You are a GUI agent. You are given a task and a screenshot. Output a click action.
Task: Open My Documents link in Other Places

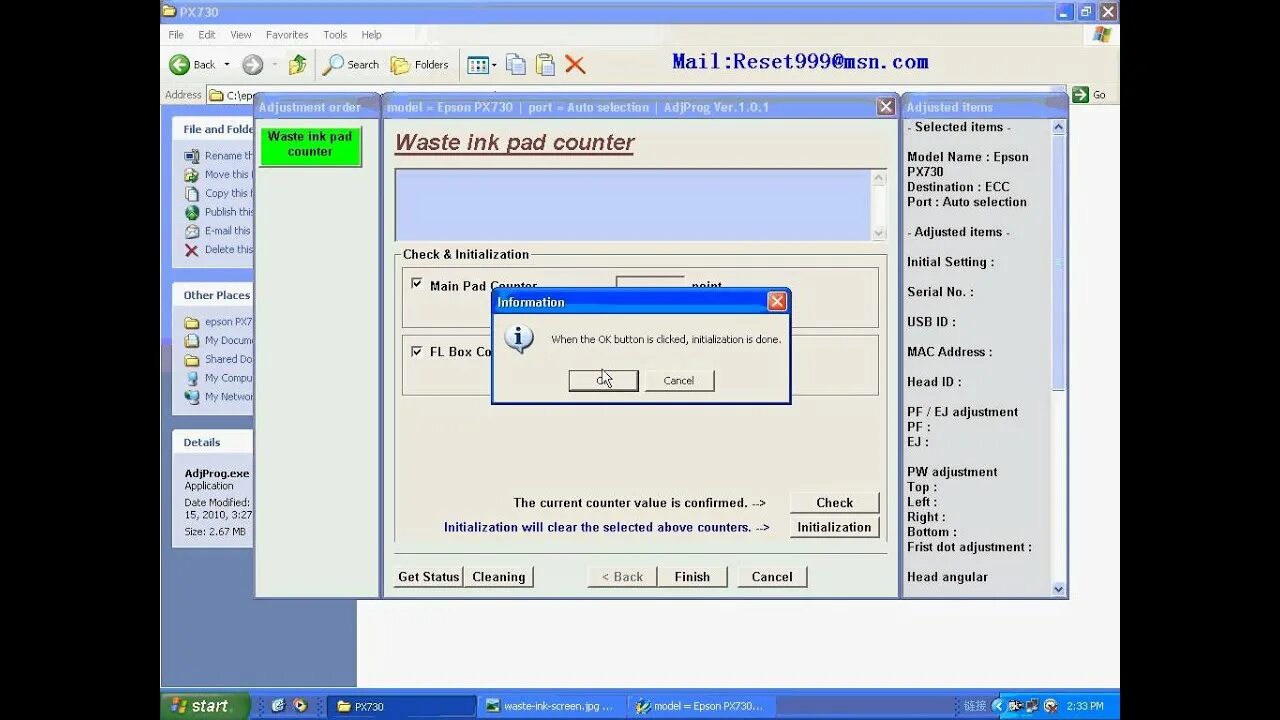218,341
